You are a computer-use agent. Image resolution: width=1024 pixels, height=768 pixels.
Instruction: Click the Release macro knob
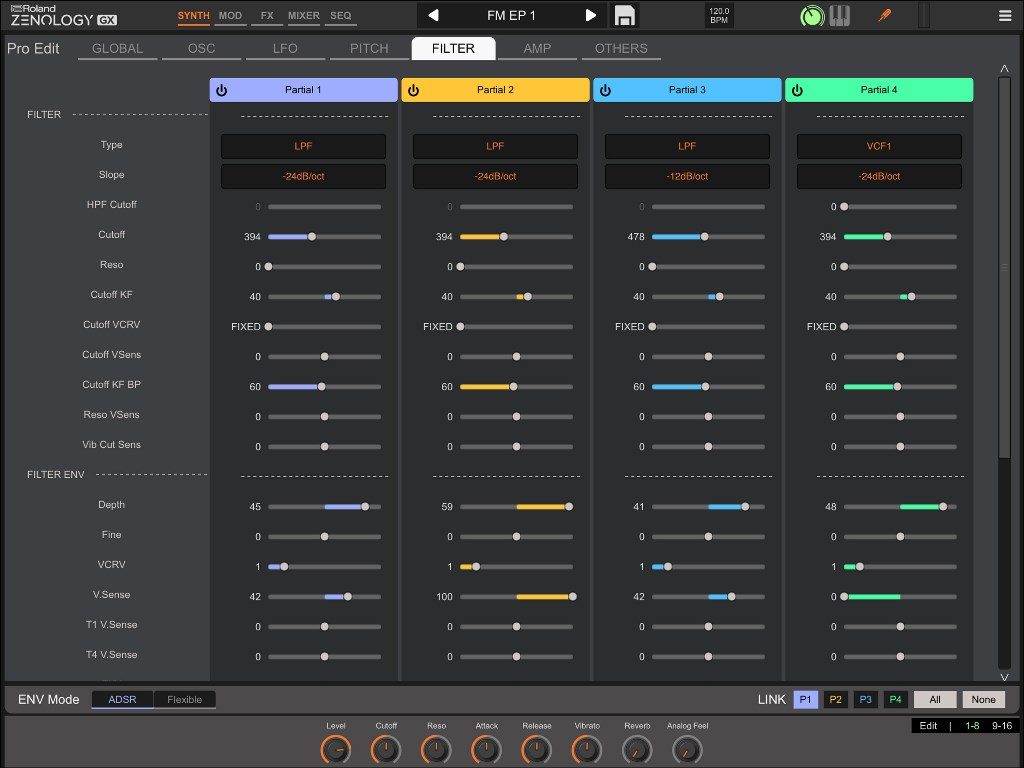[537, 750]
